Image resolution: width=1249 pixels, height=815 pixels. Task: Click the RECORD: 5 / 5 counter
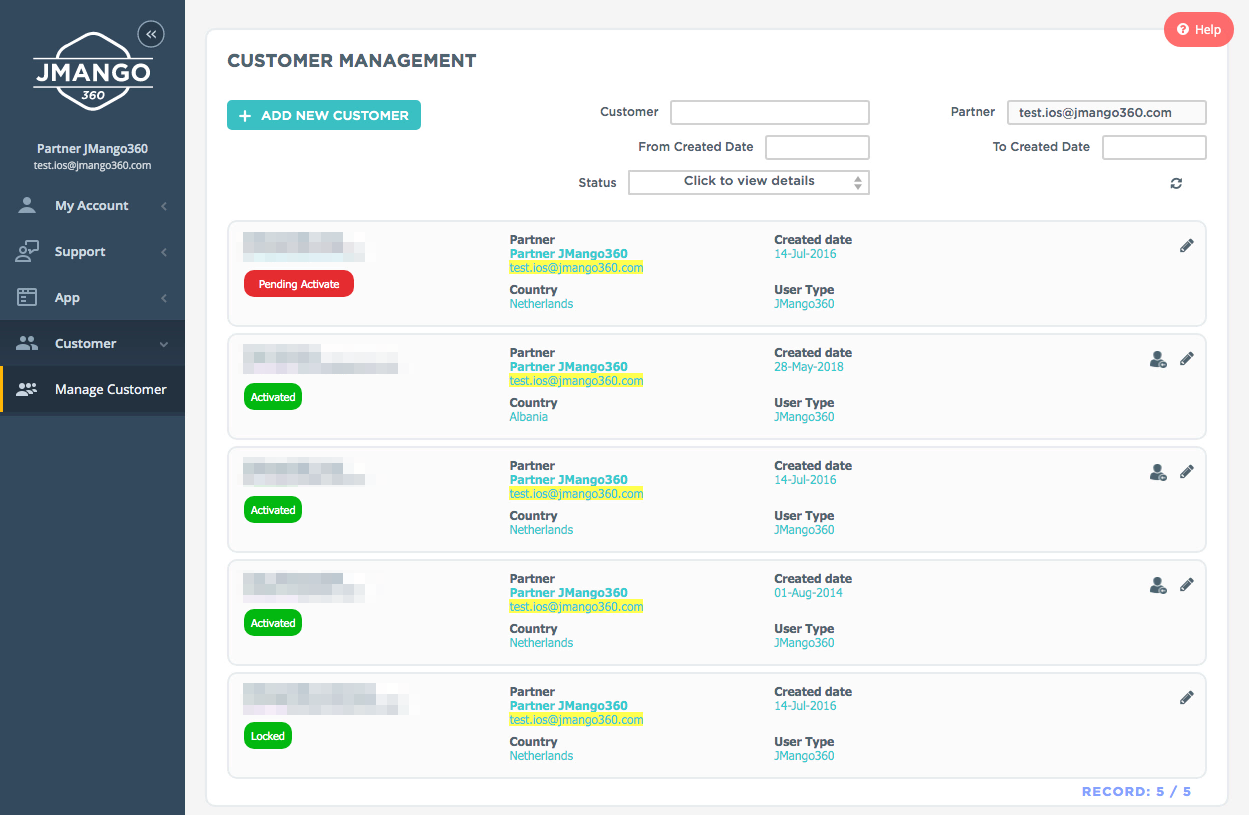(1136, 792)
